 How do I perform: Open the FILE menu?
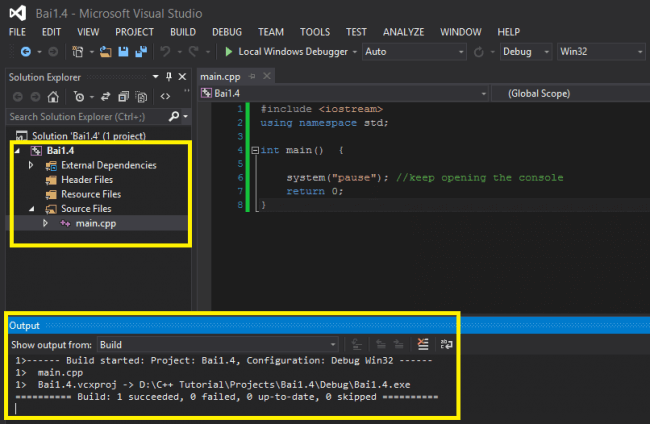(17, 32)
